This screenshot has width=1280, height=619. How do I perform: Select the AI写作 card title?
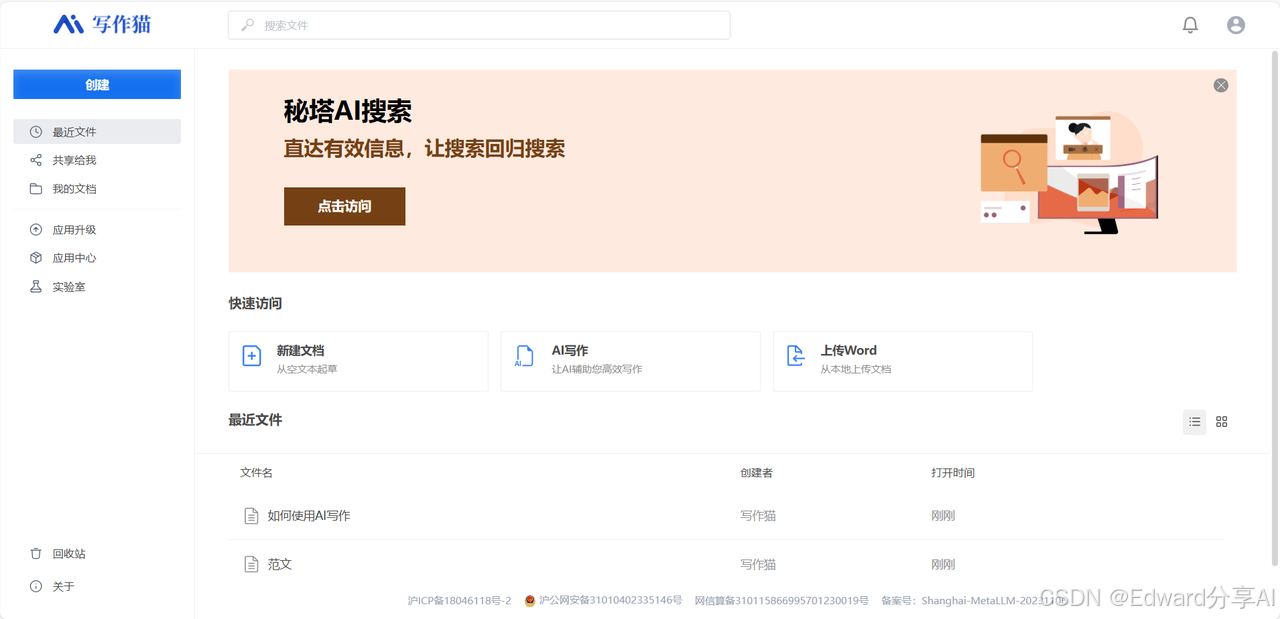click(x=570, y=351)
